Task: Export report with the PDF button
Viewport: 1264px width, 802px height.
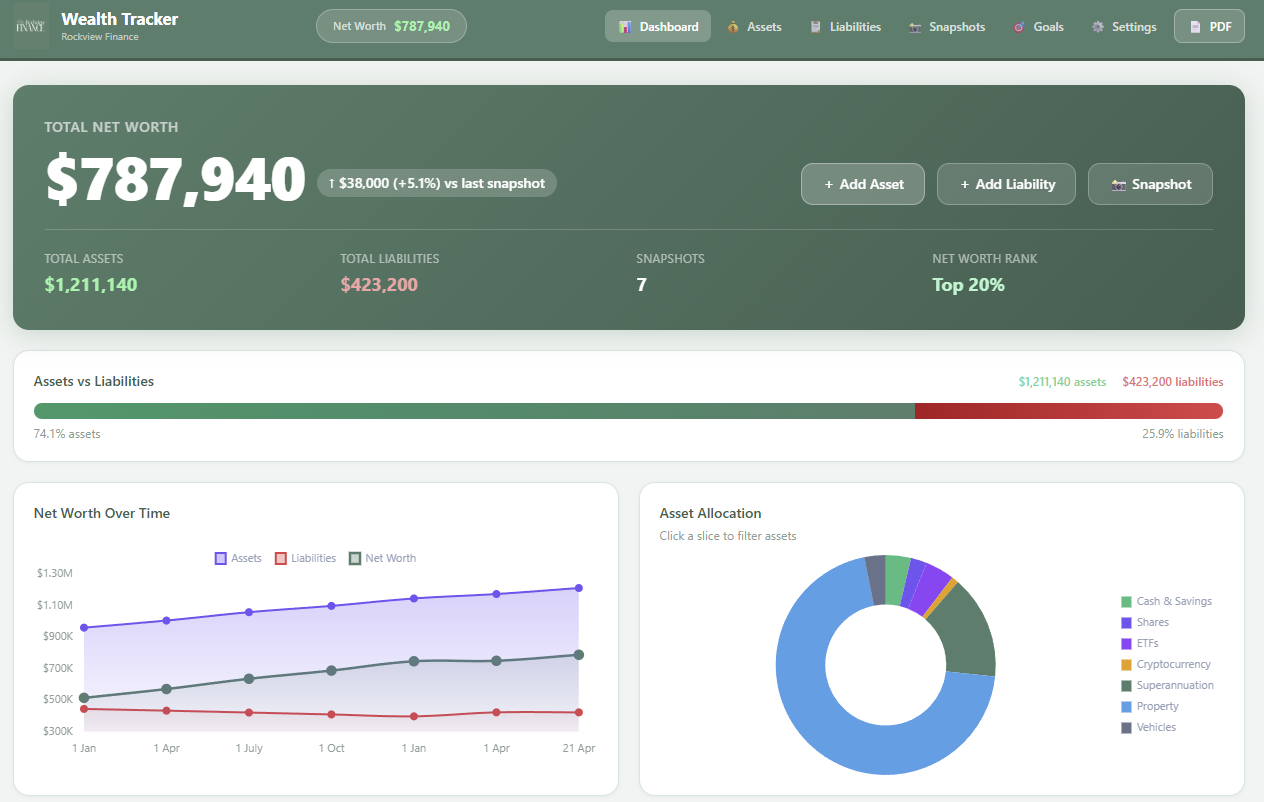Action: click(1210, 26)
